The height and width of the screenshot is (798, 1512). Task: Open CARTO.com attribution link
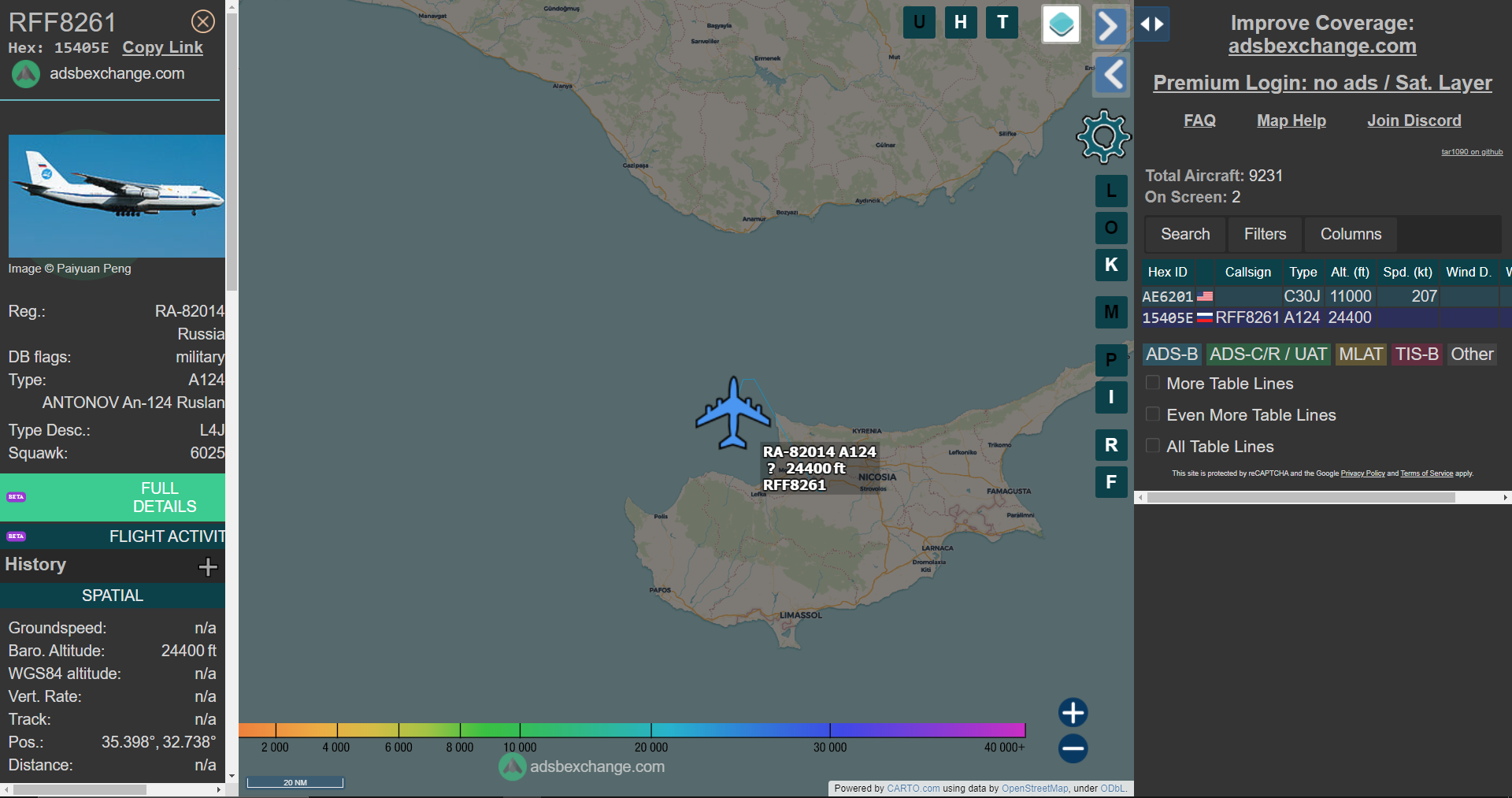(913, 789)
